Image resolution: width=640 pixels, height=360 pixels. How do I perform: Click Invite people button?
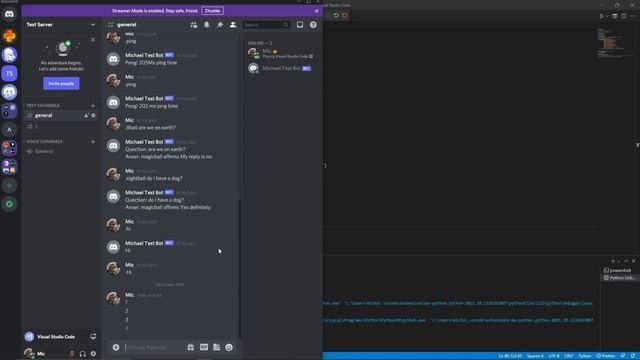click(61, 83)
